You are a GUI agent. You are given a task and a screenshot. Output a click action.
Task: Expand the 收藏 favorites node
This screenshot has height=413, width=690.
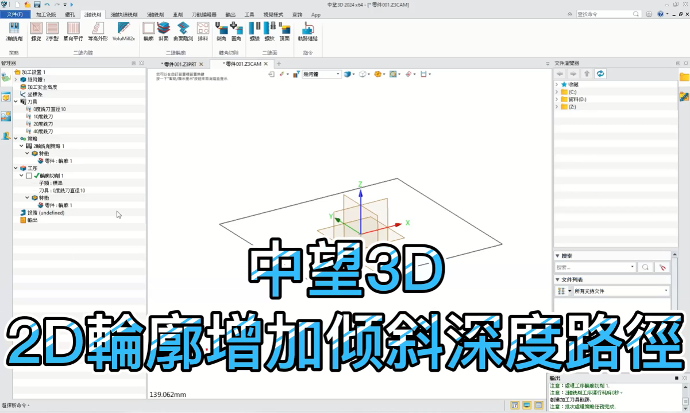(x=558, y=85)
